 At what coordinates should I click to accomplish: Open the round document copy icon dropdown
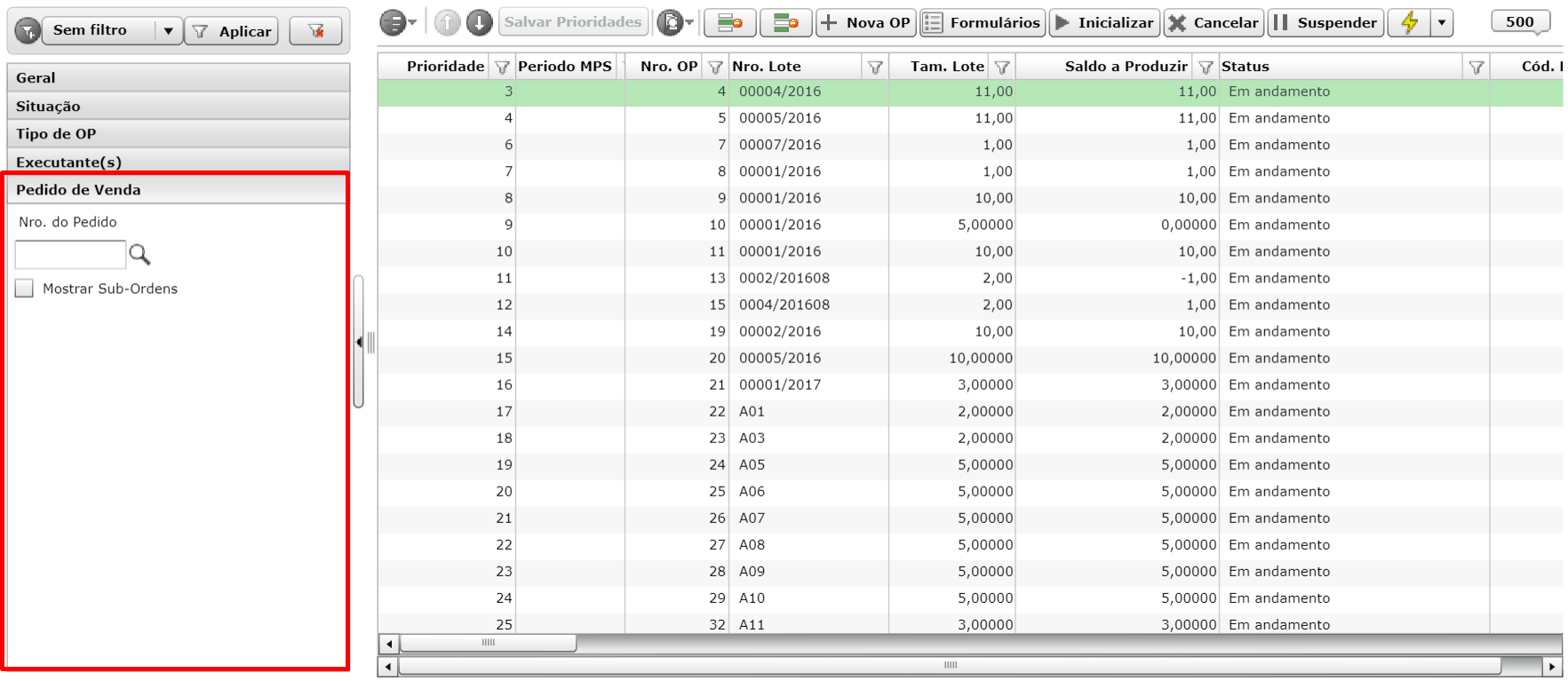pyautogui.click(x=674, y=22)
